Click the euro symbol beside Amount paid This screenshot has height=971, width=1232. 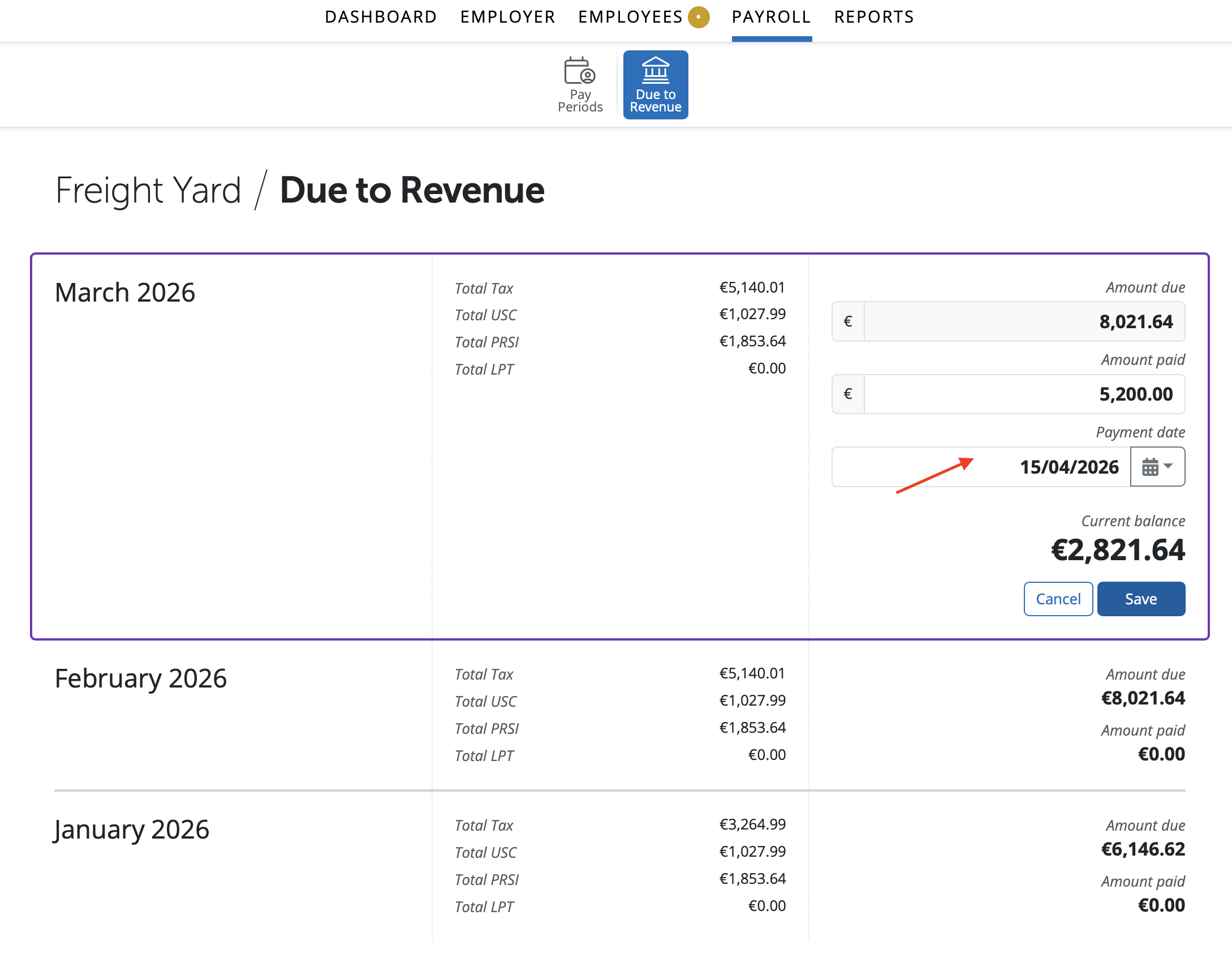pyautogui.click(x=848, y=394)
